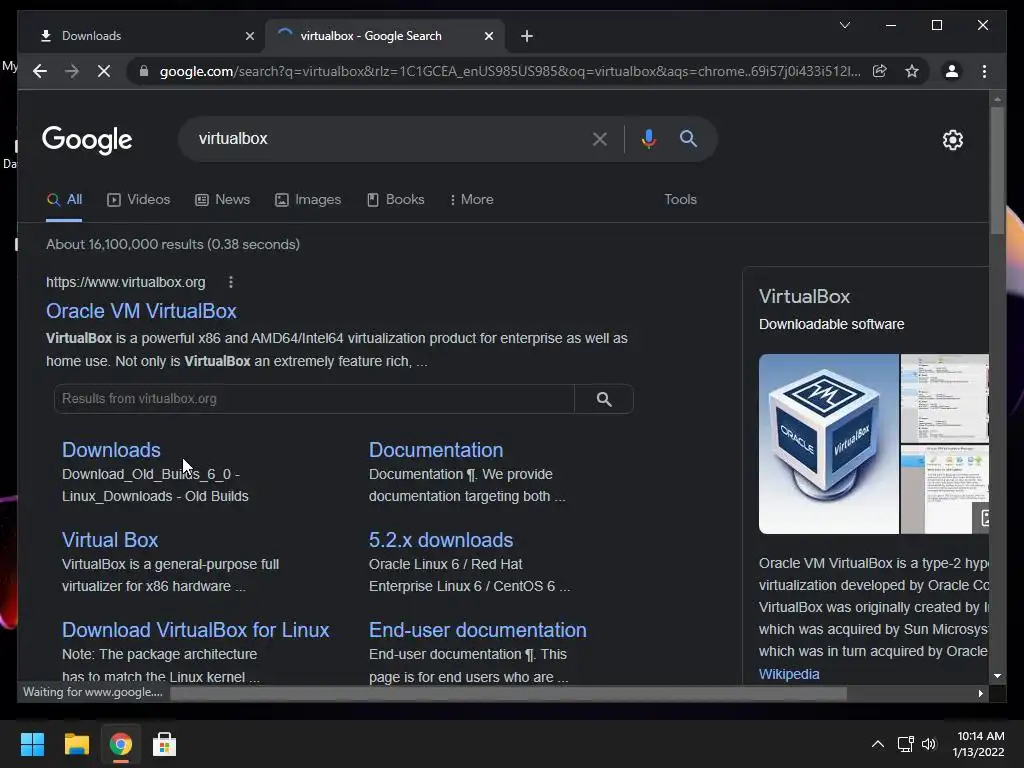Open the tab search dropdown
1024x768 pixels.
pyautogui.click(x=844, y=25)
